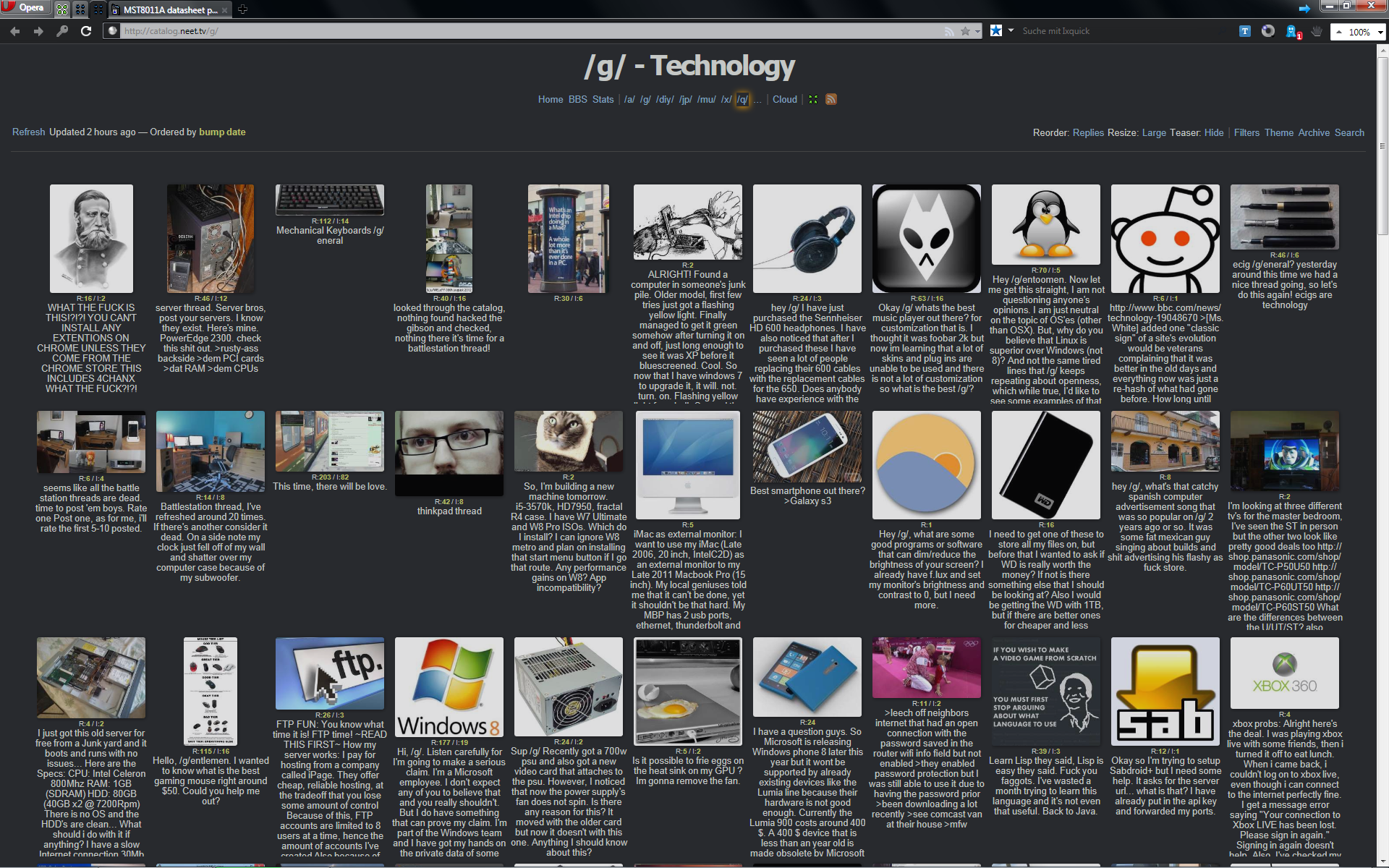
Task: Click the zoom up arrow beside 100%
Action: [1339, 32]
